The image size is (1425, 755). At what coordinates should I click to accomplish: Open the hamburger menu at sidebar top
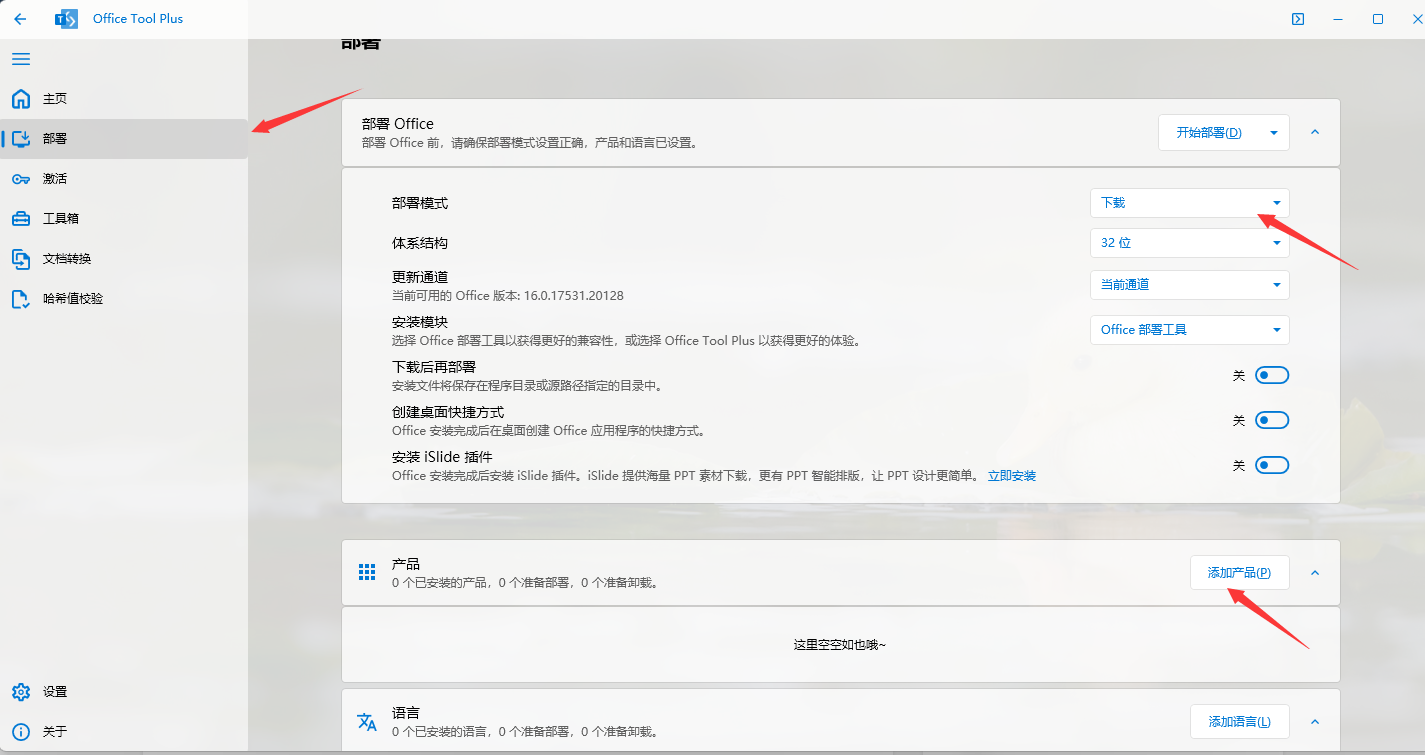pos(21,59)
